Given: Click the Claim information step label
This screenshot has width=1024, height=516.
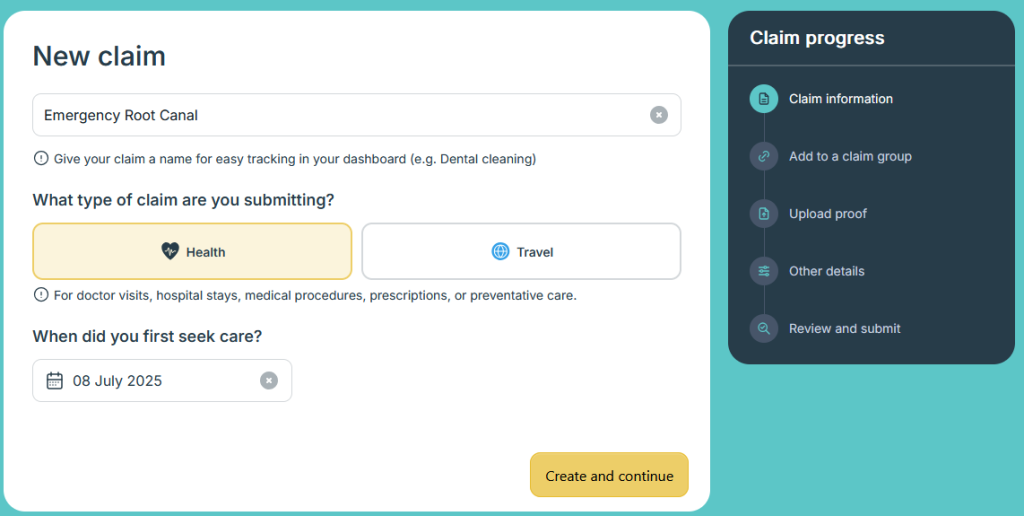Looking at the screenshot, I should point(841,99).
